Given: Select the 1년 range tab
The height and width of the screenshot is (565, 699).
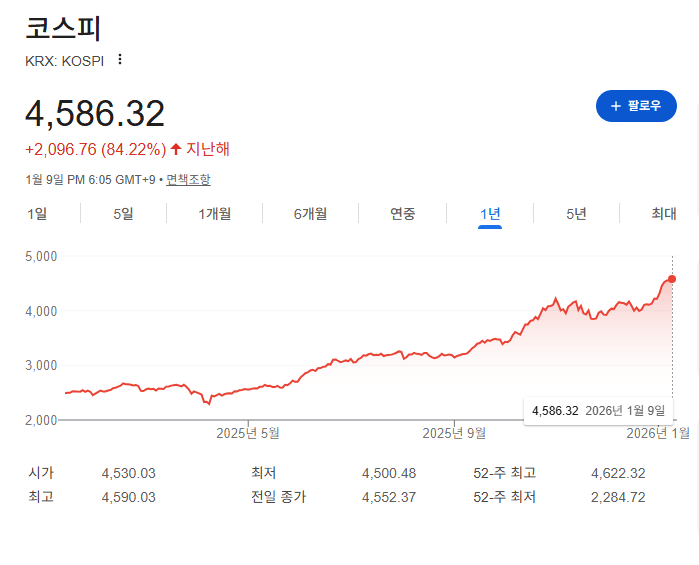Looking at the screenshot, I should (490, 213).
